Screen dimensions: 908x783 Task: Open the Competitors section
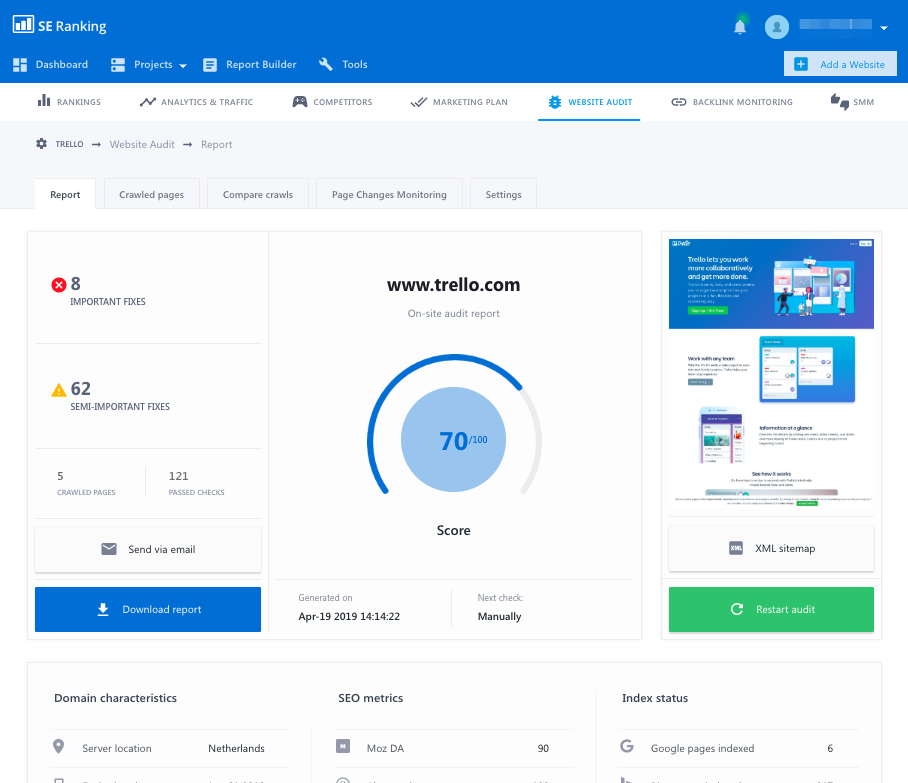tap(343, 102)
